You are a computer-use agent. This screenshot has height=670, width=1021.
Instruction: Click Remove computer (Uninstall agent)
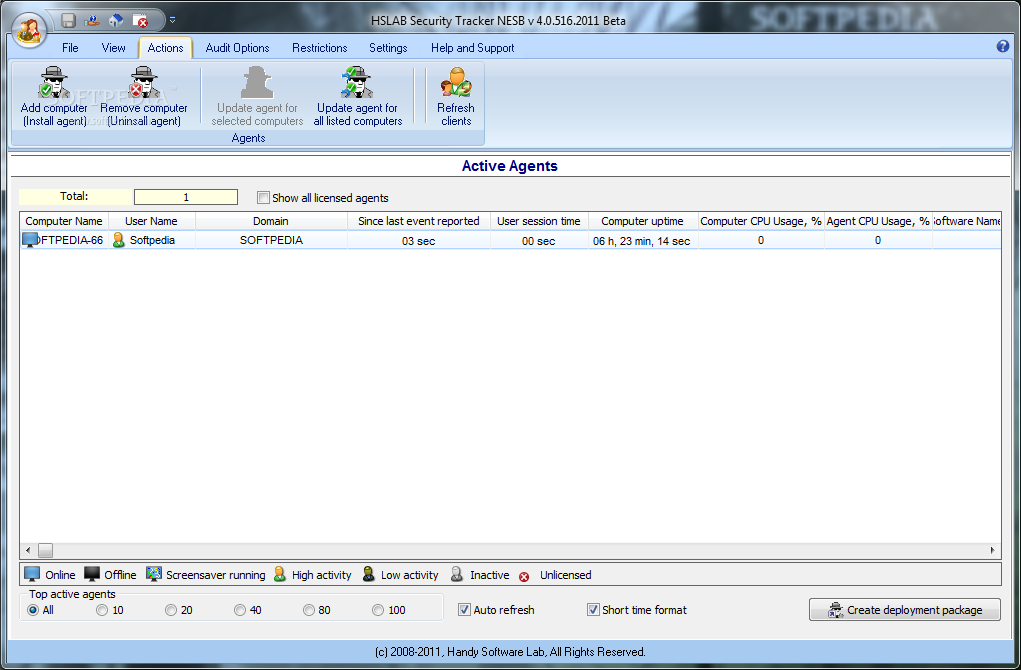144,96
